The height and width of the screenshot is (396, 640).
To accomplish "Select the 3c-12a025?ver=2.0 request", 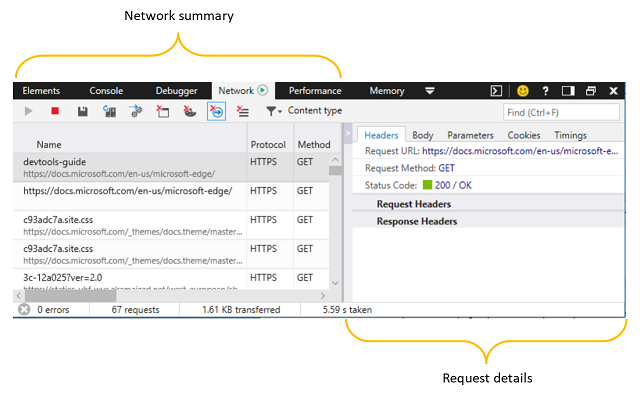I will click(x=171, y=280).
